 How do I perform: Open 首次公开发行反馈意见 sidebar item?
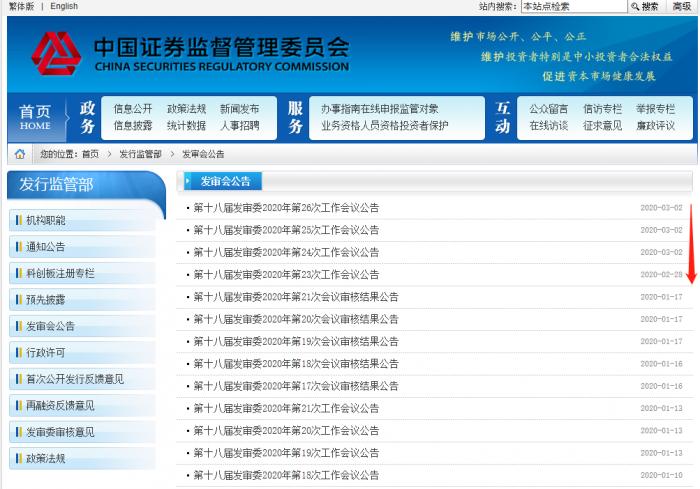75,379
